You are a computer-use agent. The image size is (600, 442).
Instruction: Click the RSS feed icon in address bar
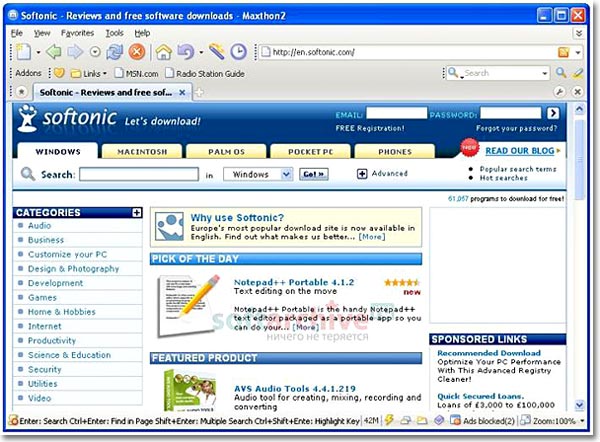(x=564, y=52)
